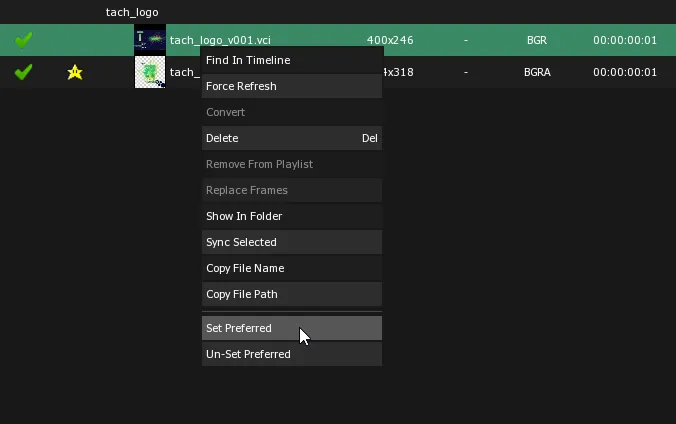Choose Copy File Path option
Viewport: 676px width, 424px height.
coord(292,294)
